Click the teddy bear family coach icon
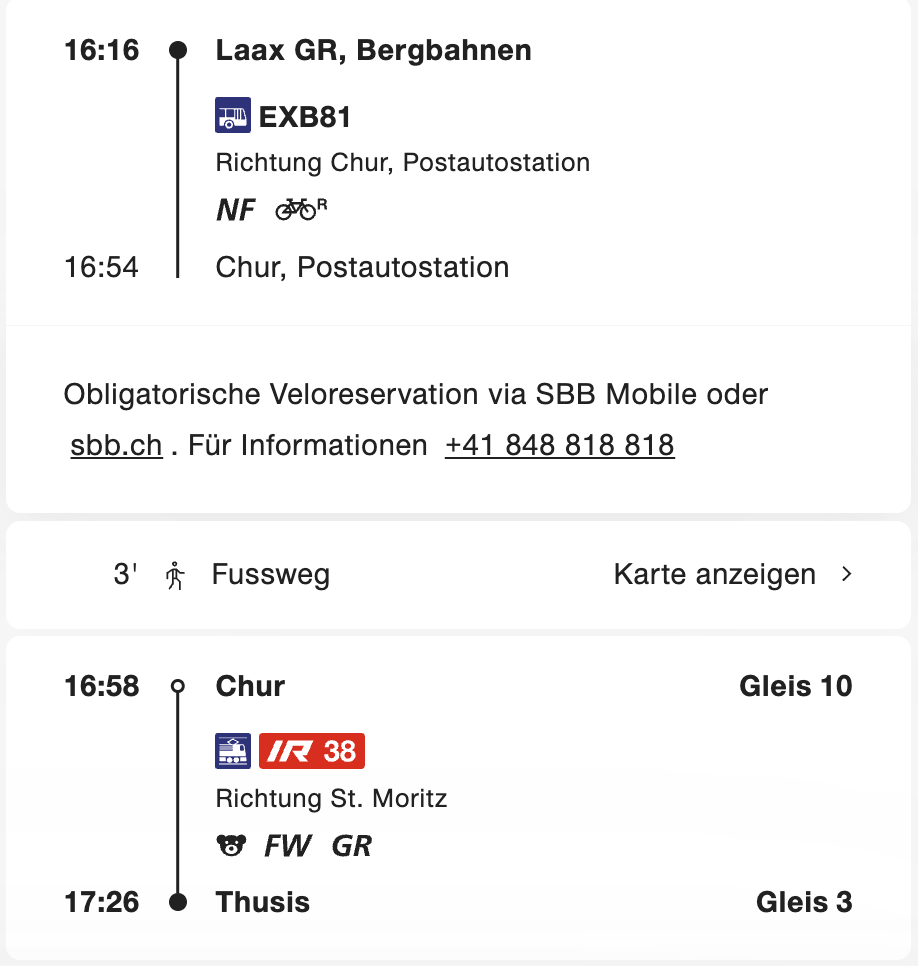The height and width of the screenshot is (966, 918). [231, 846]
